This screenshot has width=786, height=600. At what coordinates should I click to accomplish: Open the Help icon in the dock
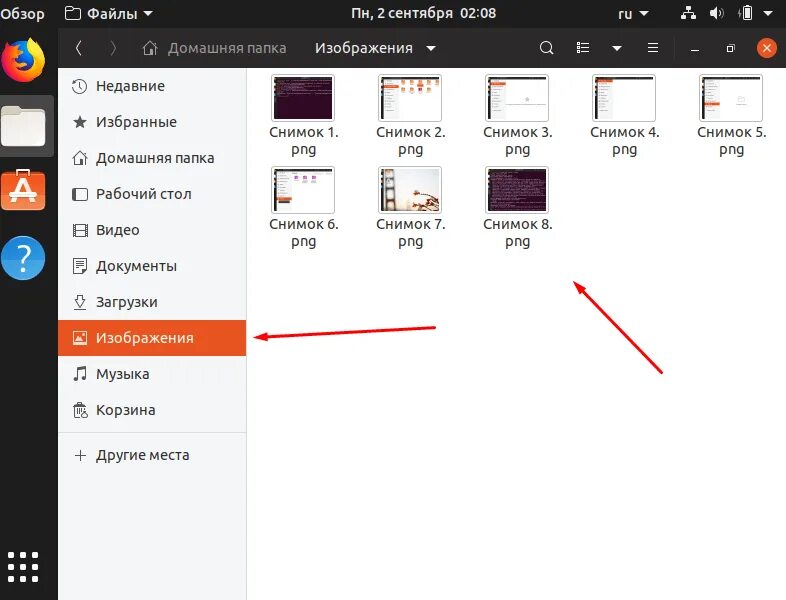coord(23,258)
